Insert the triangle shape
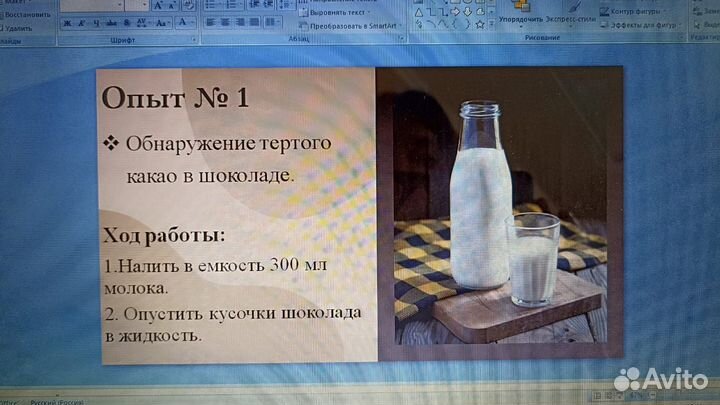This screenshot has width=720, height=405. point(419,13)
